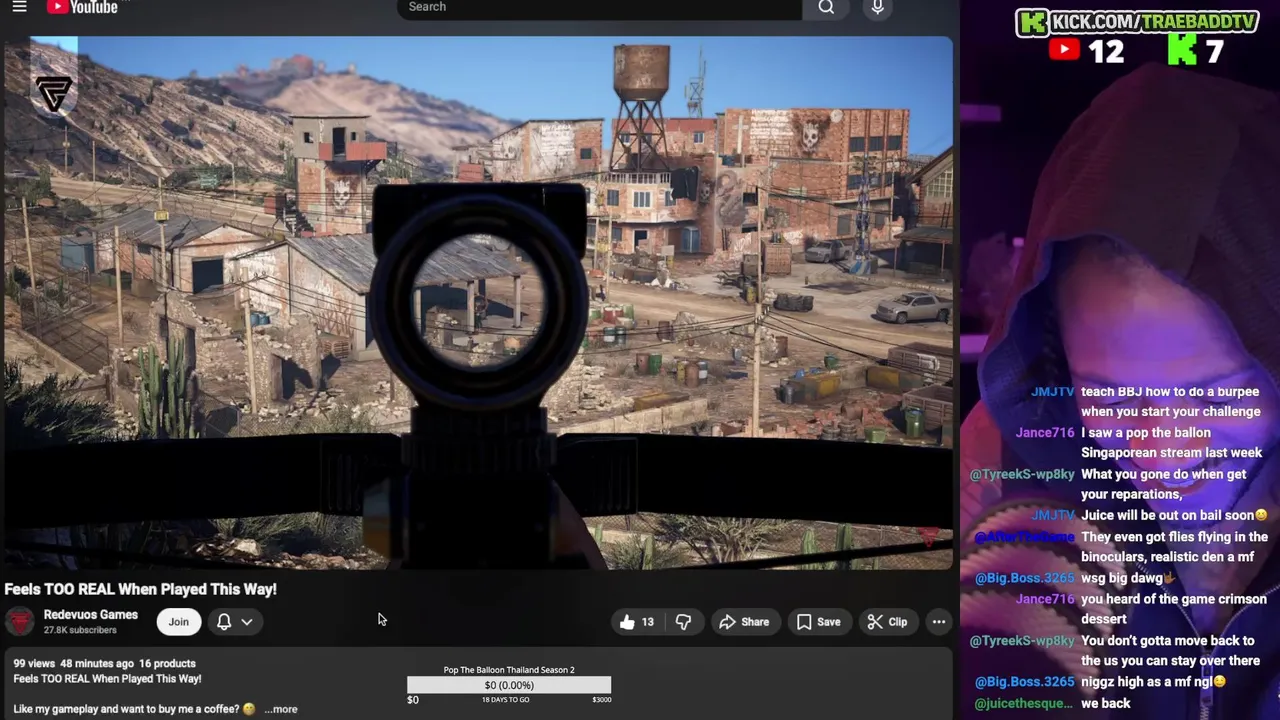
Task: Click chat message 'we back'
Action: point(1105,703)
